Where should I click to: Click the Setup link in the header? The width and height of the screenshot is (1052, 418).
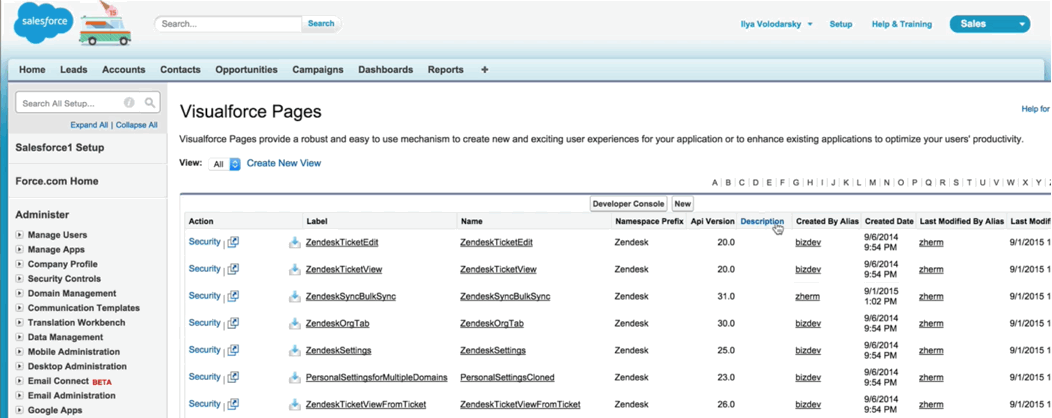(841, 24)
